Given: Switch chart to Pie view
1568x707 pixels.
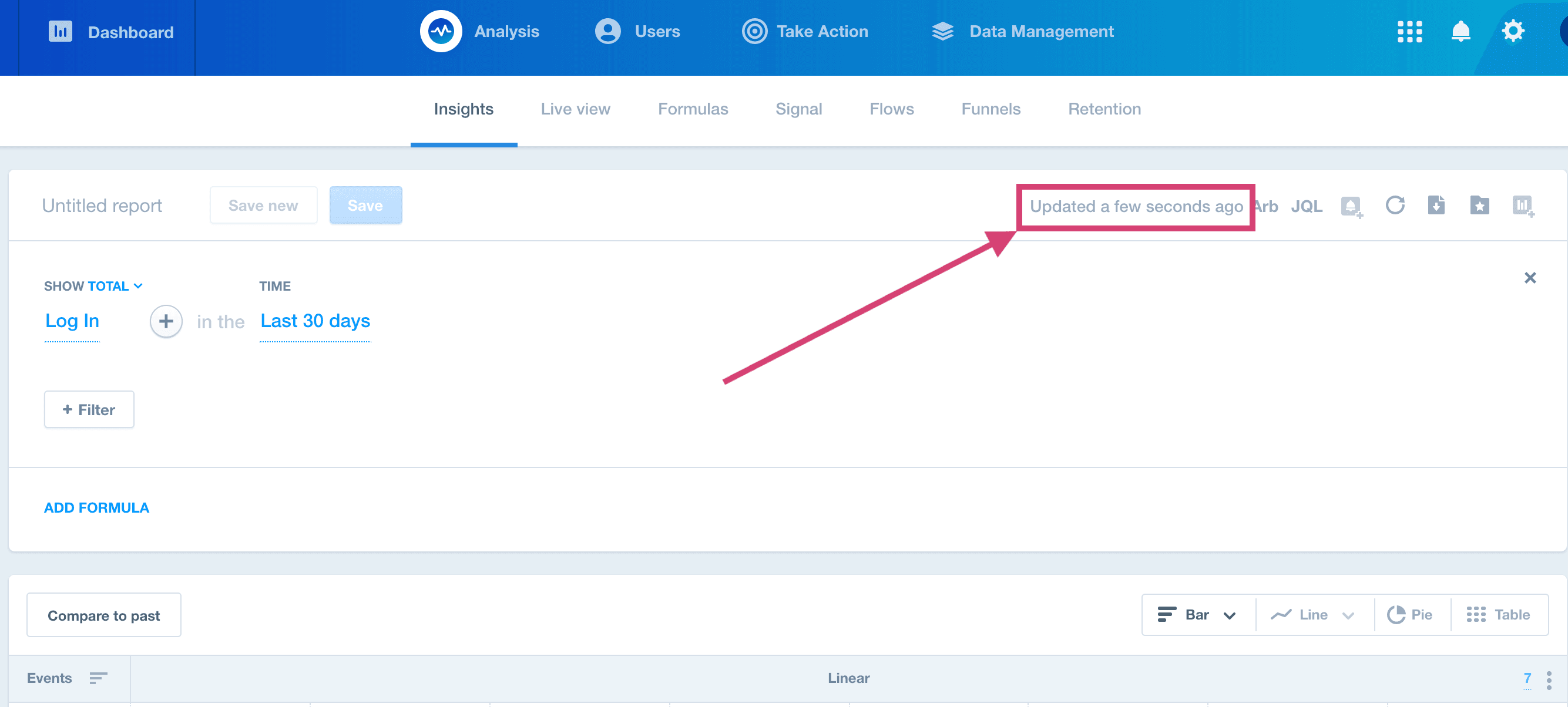Looking at the screenshot, I should pos(1410,615).
